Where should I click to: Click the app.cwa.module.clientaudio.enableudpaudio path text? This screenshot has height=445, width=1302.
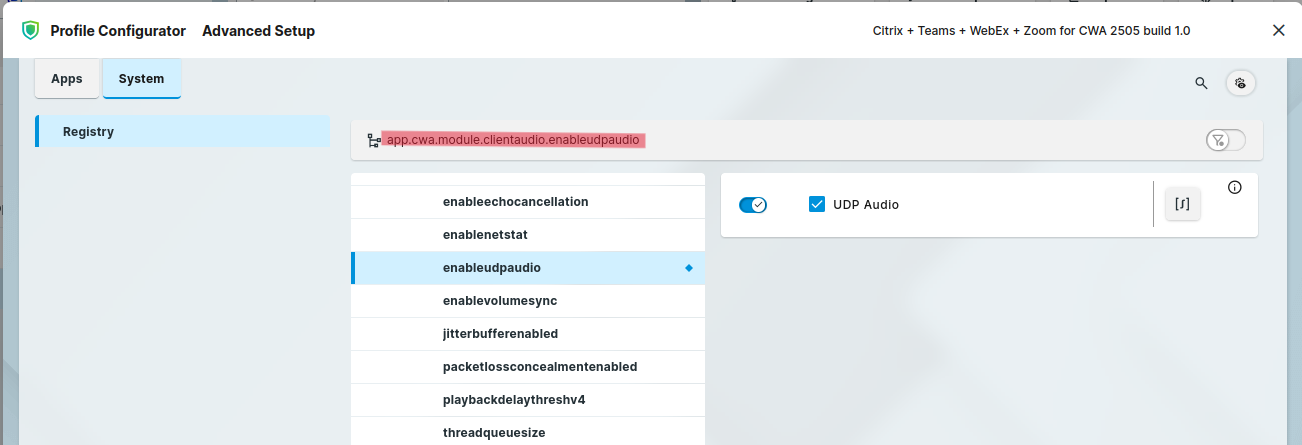(x=513, y=141)
